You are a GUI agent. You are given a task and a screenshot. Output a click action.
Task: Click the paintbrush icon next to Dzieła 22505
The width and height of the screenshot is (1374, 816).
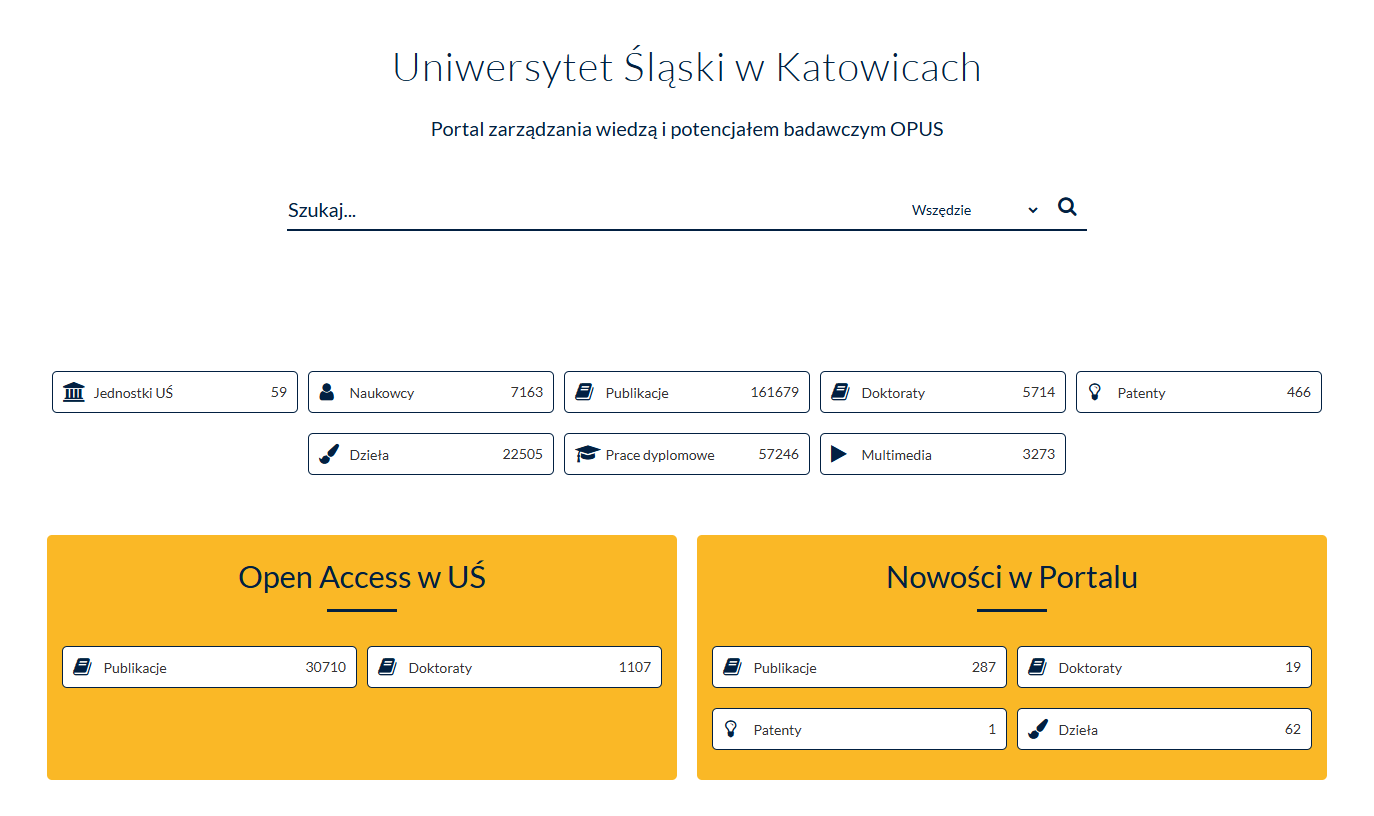[328, 454]
